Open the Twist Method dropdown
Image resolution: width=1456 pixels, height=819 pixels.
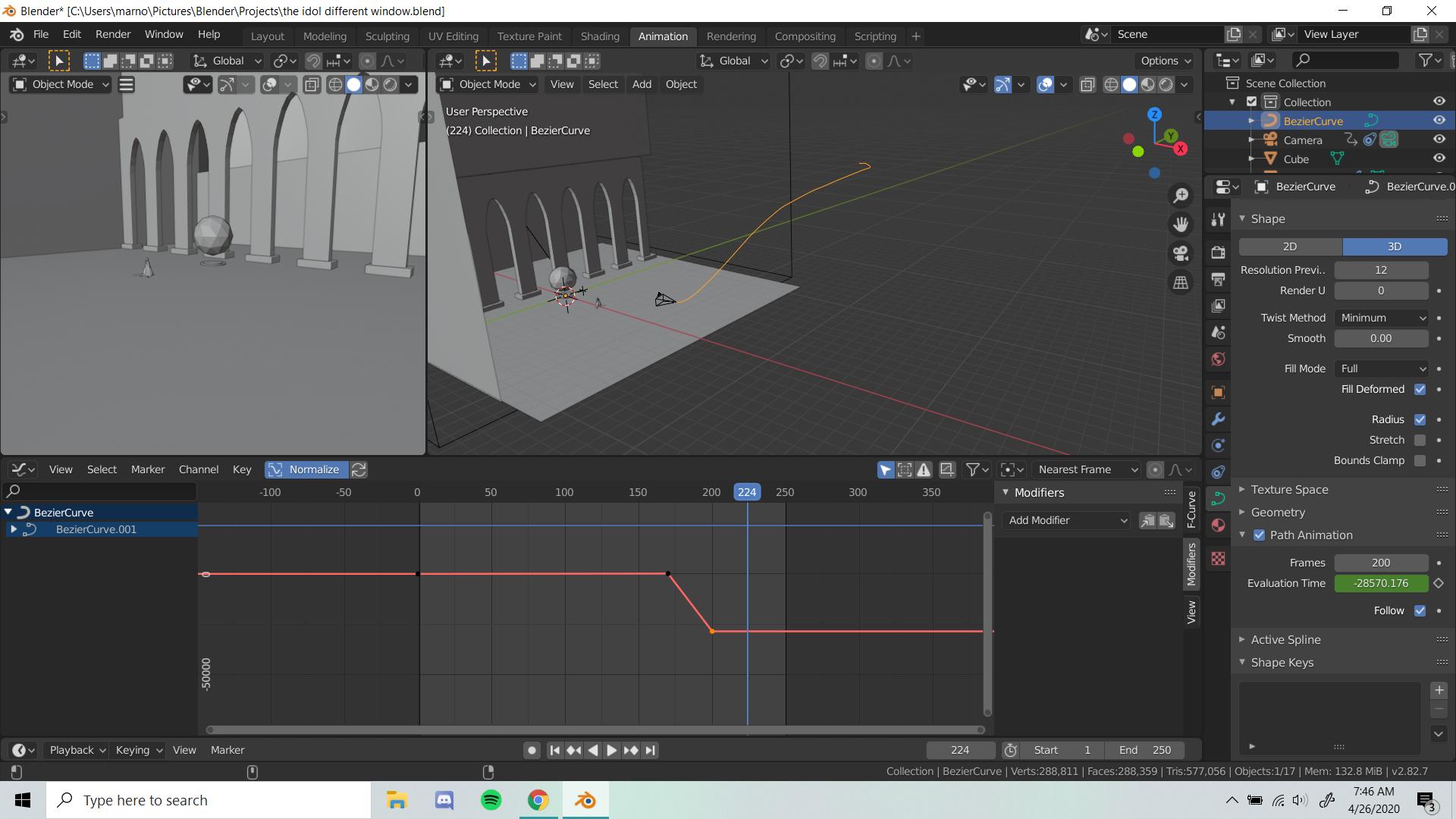[1381, 318]
